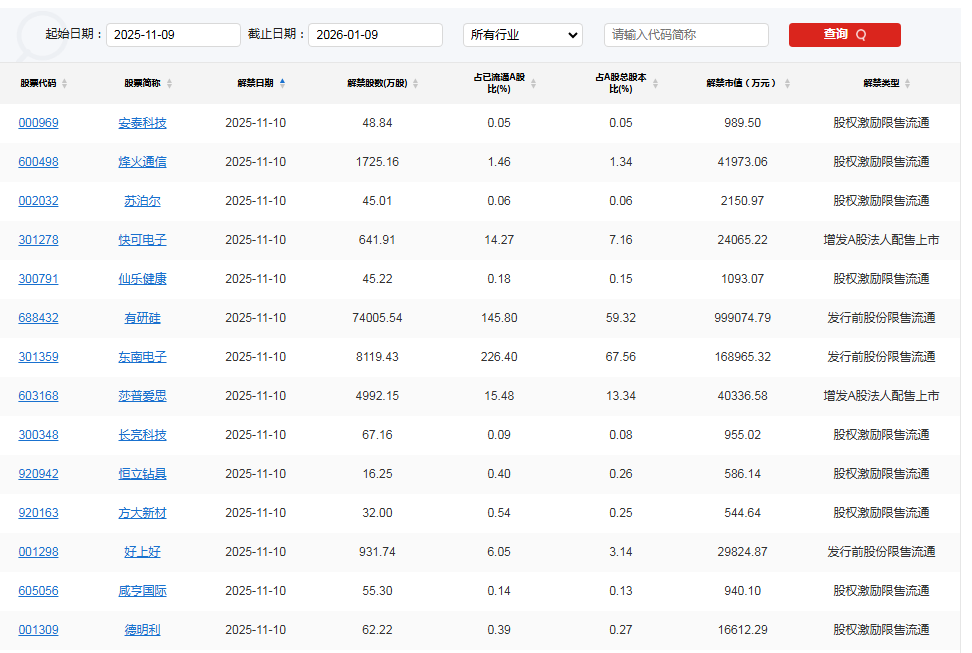
Task: Open stock code link 688432
Action: coord(38,317)
